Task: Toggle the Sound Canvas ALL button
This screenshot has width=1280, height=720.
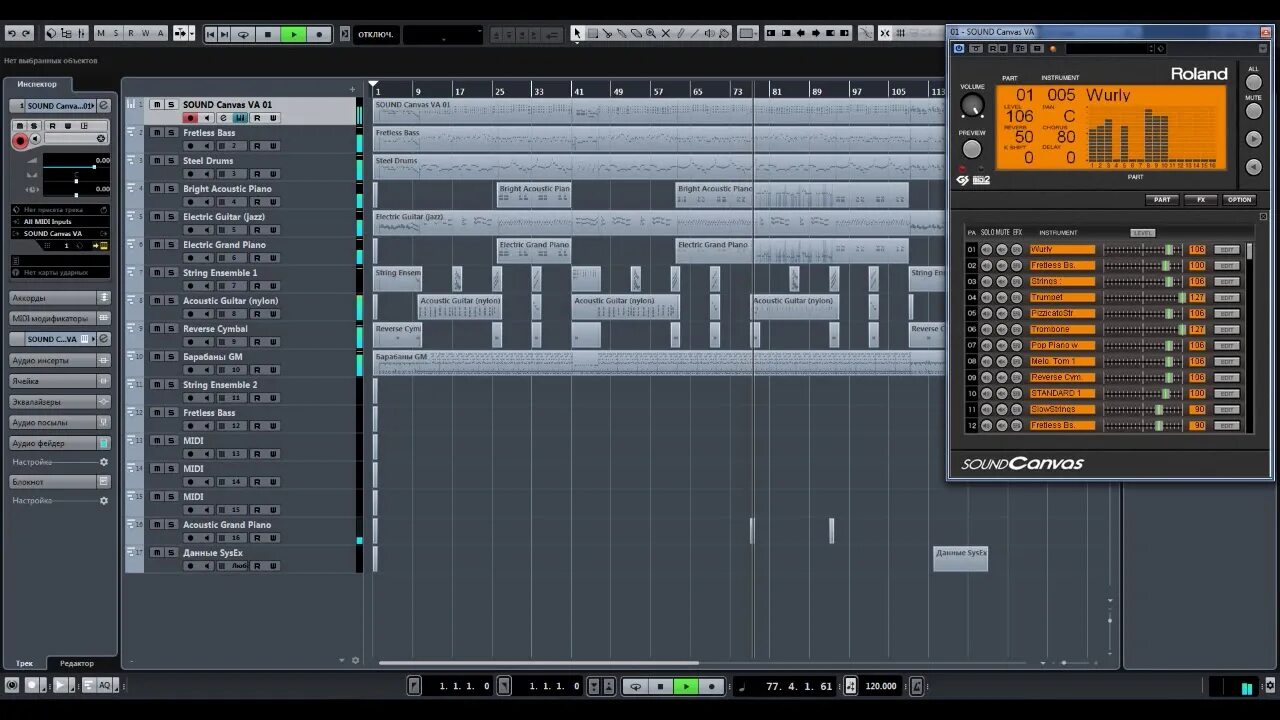Action: click(x=1254, y=83)
